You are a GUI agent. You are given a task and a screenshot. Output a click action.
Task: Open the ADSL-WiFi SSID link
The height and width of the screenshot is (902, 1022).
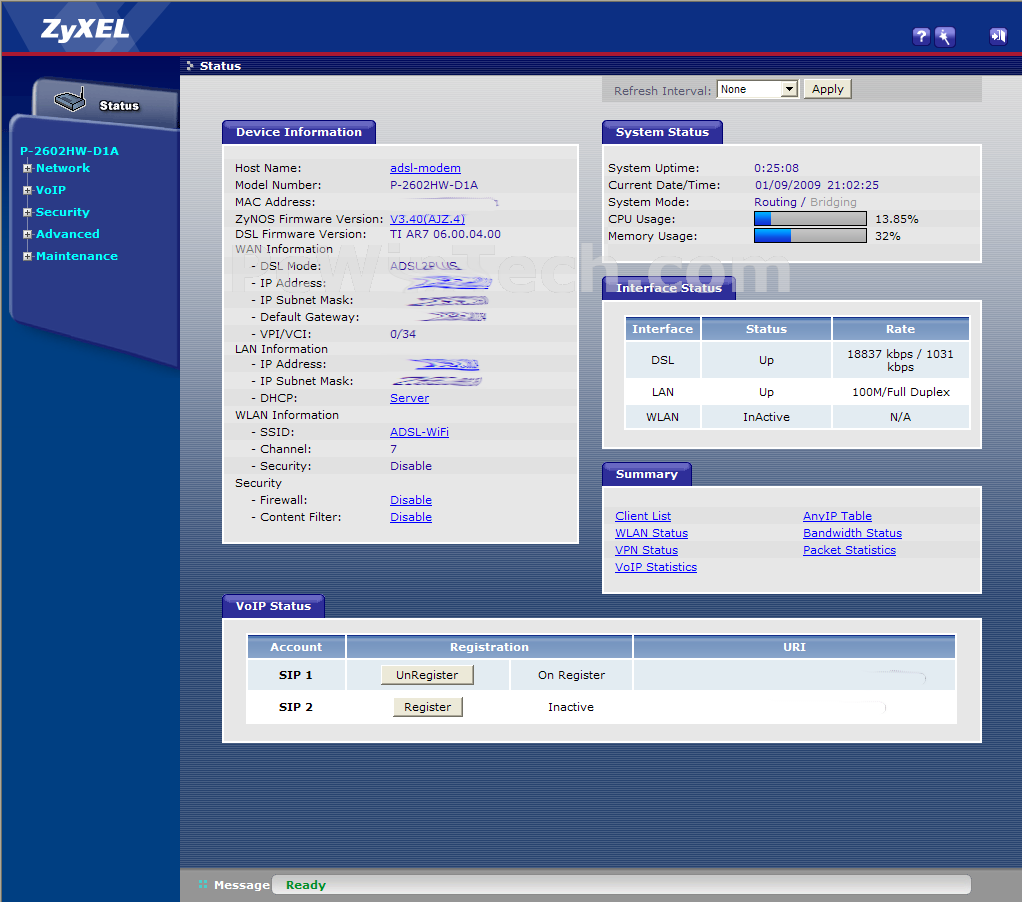(419, 432)
